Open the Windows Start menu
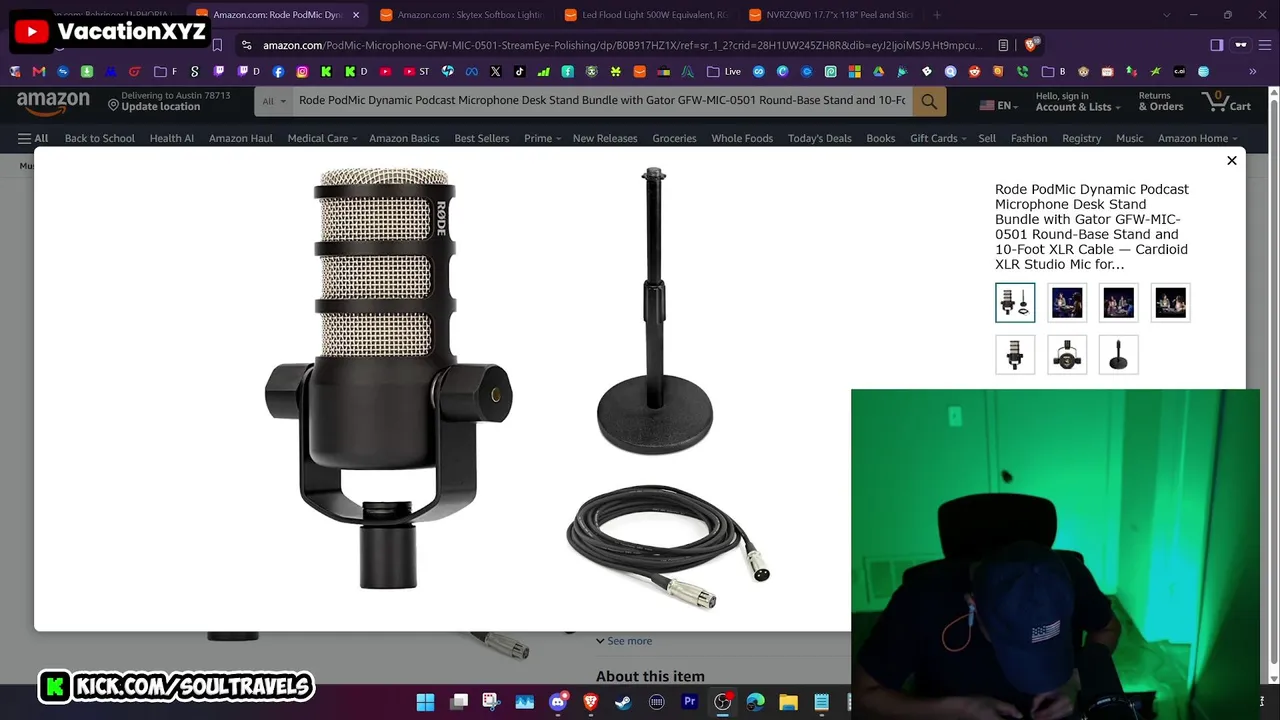The width and height of the screenshot is (1280, 720). coord(425,702)
